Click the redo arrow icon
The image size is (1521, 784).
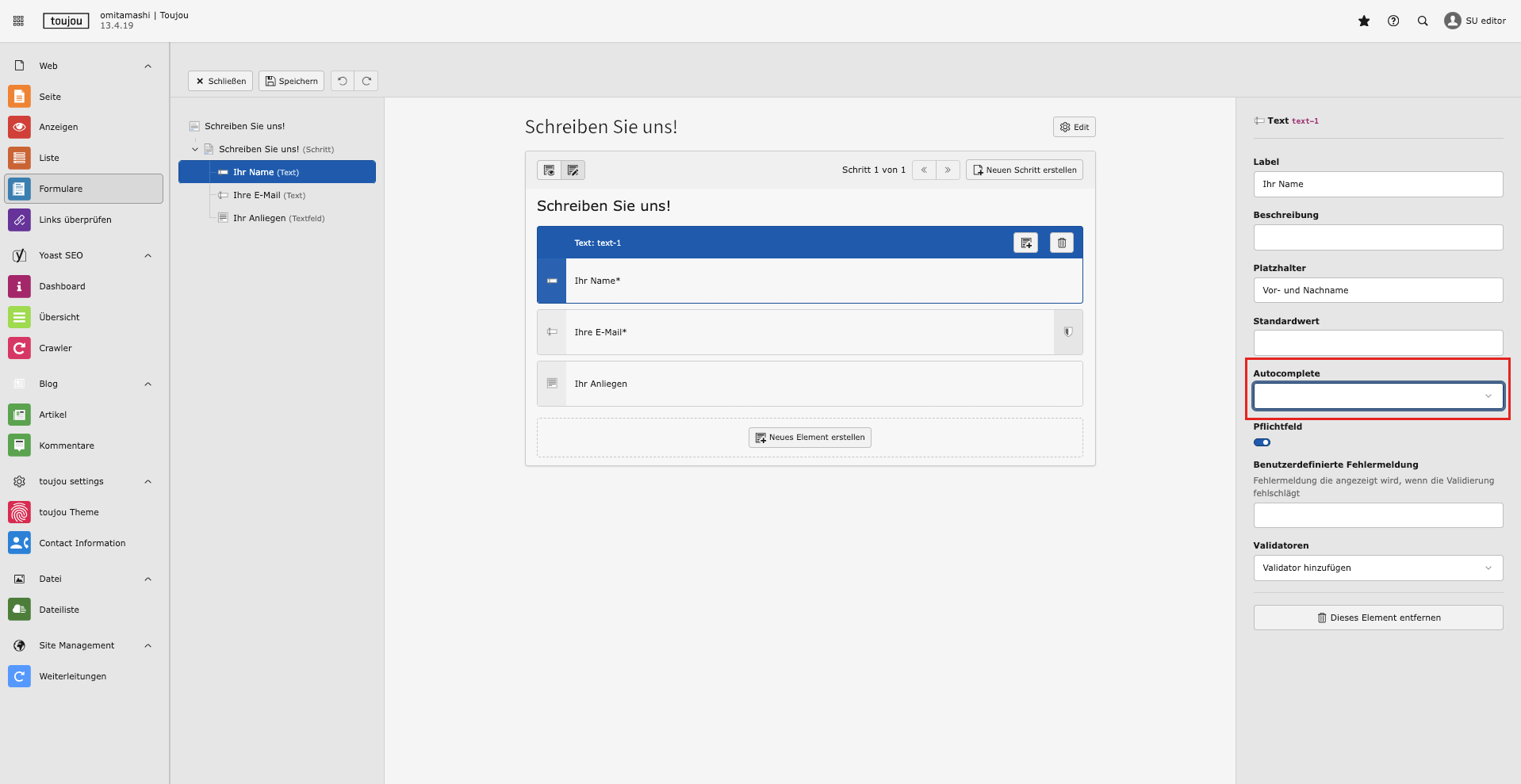pos(366,81)
